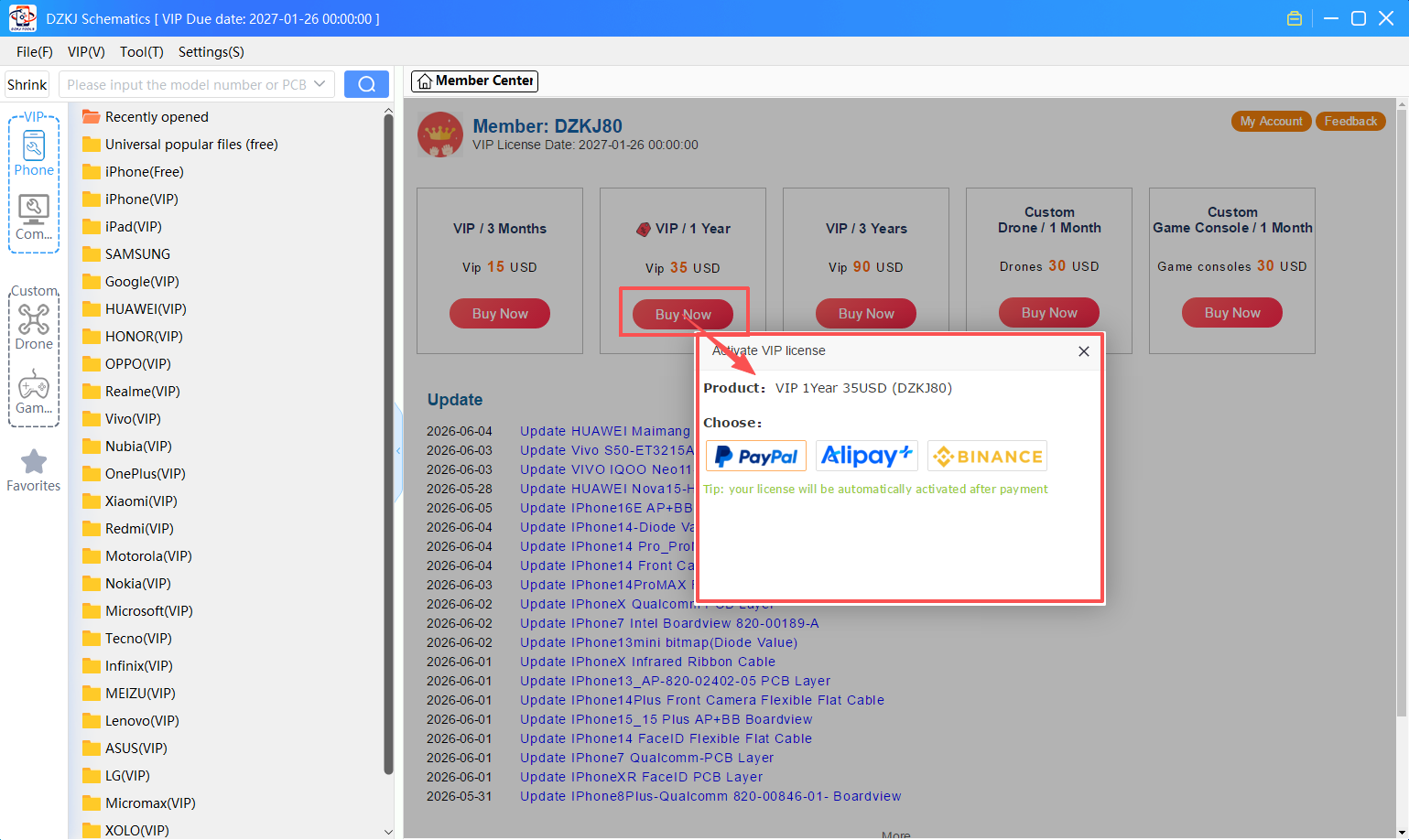Select the Phone category icon
This screenshot has width=1409, height=840.
(34, 153)
